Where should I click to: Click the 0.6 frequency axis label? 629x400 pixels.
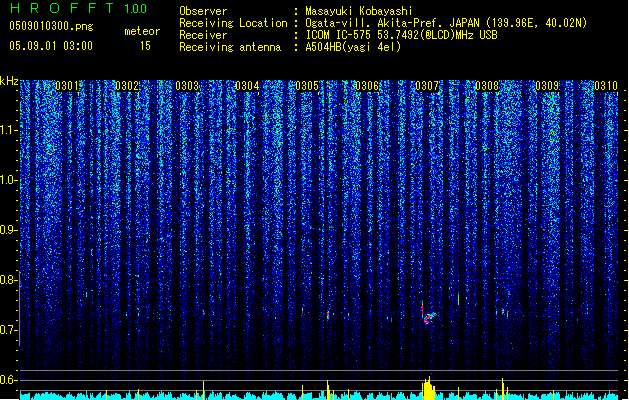click(9, 380)
